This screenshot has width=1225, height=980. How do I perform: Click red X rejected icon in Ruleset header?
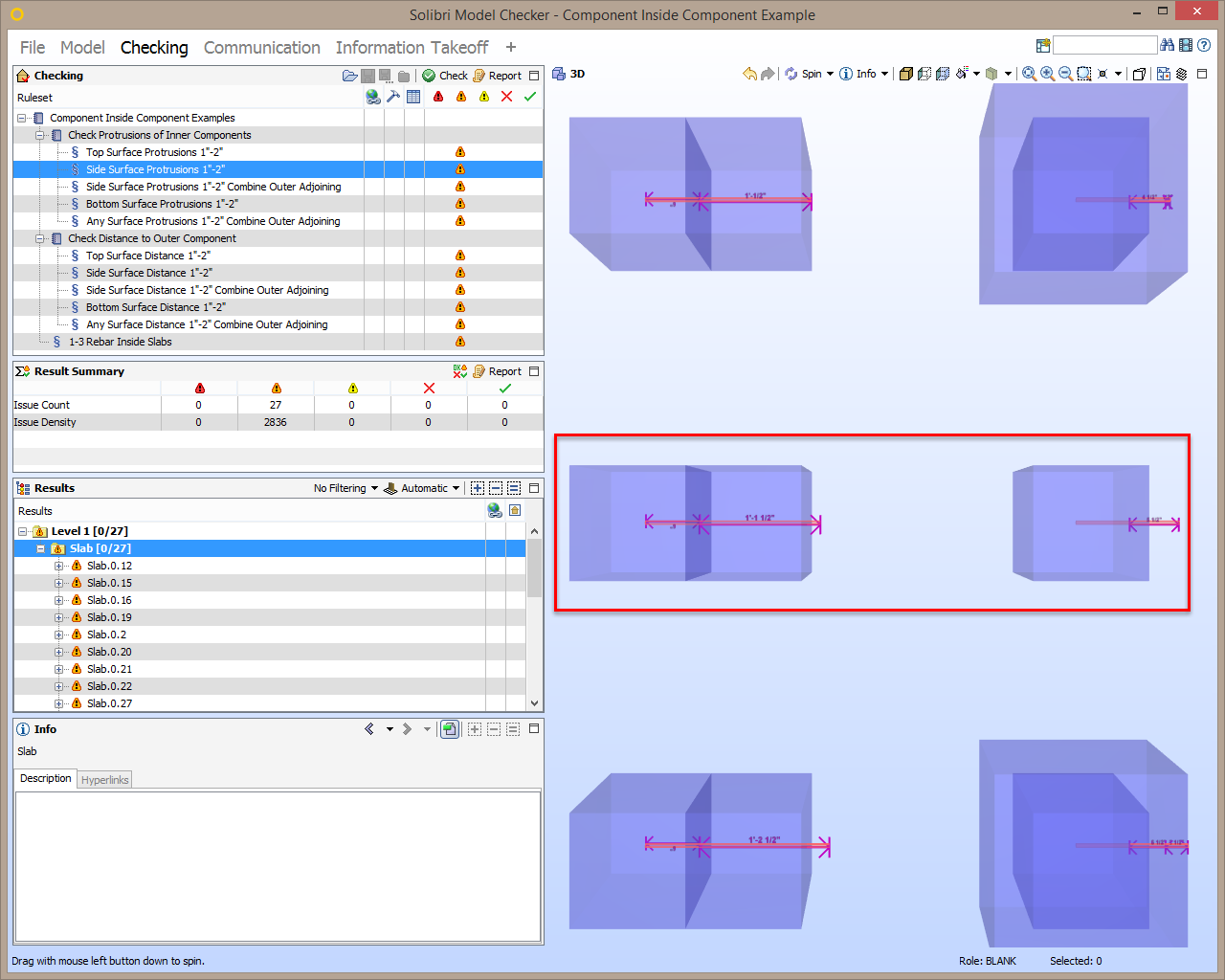507,97
